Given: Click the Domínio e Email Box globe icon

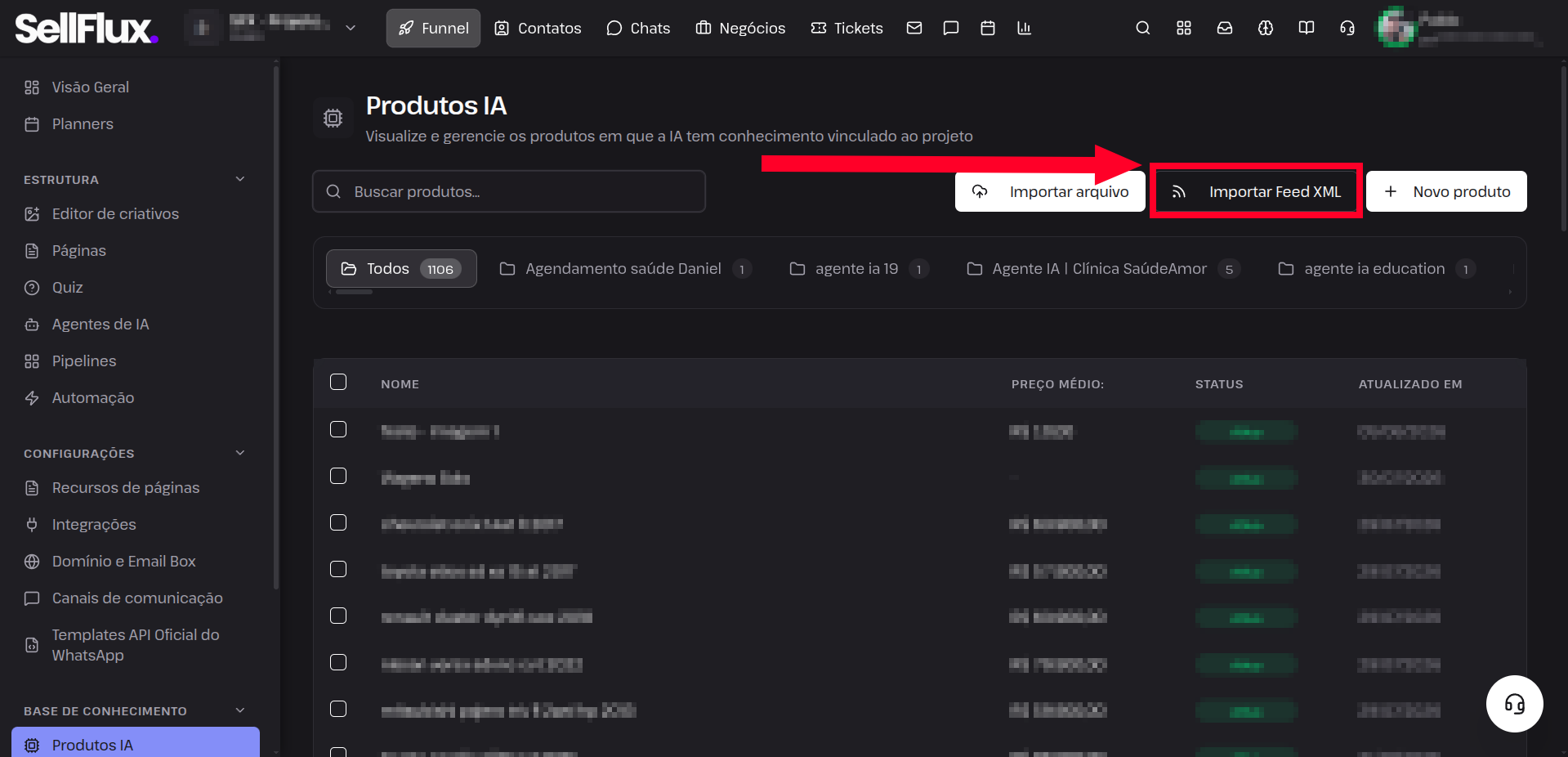Looking at the screenshot, I should [32, 562].
